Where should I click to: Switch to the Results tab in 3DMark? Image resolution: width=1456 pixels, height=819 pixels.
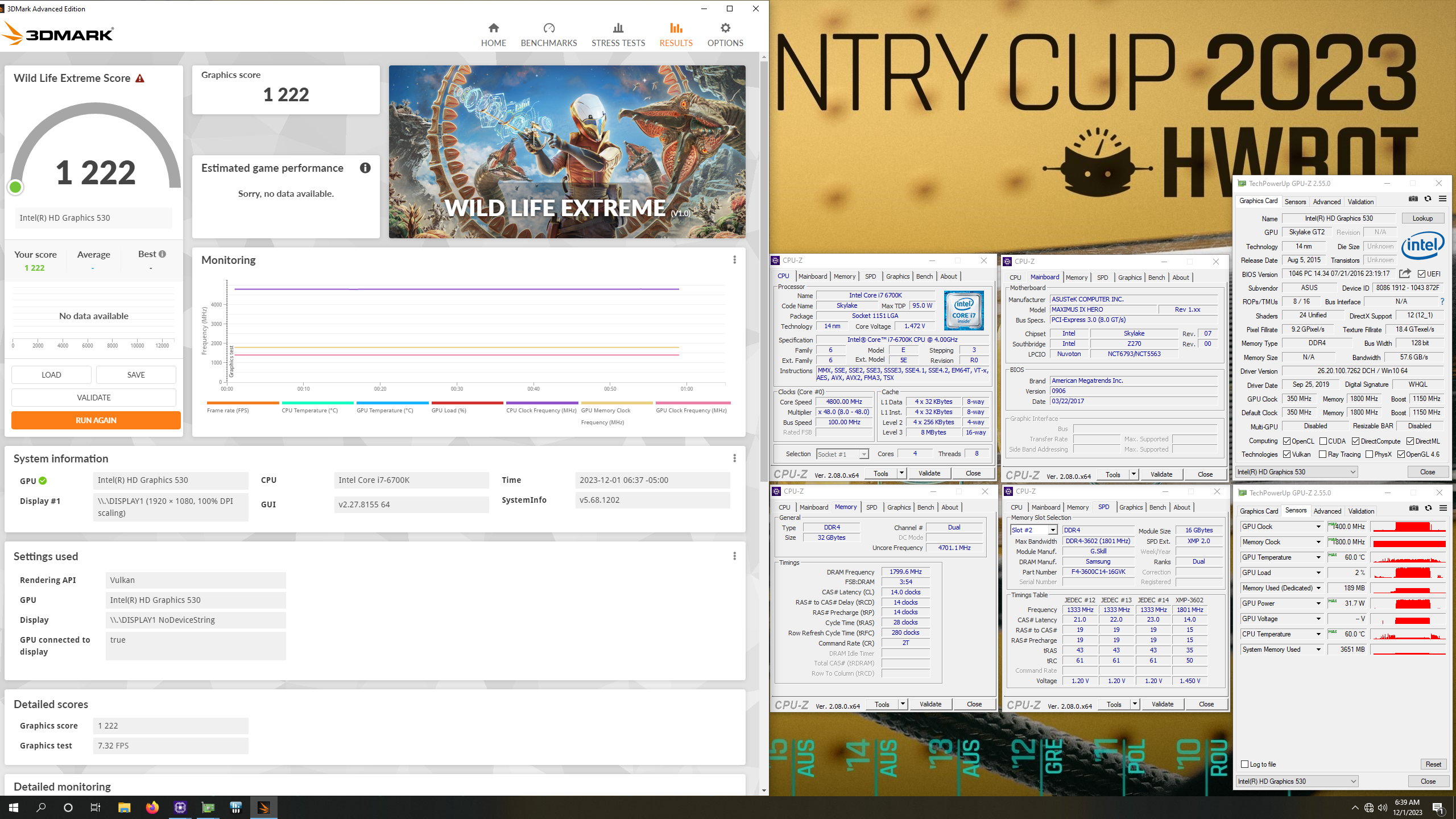676,34
